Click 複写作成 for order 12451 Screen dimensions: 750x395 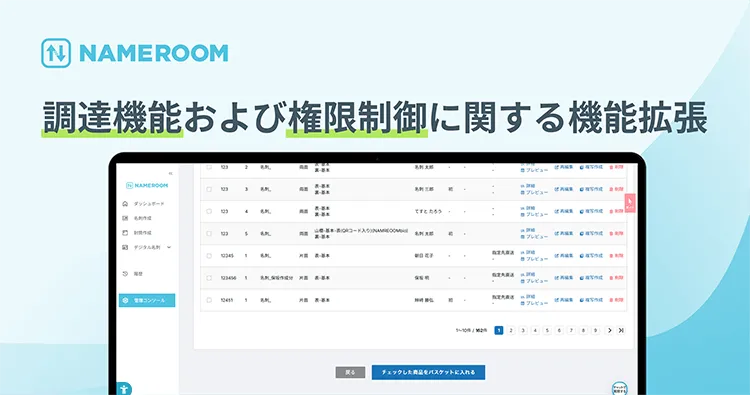pos(591,300)
